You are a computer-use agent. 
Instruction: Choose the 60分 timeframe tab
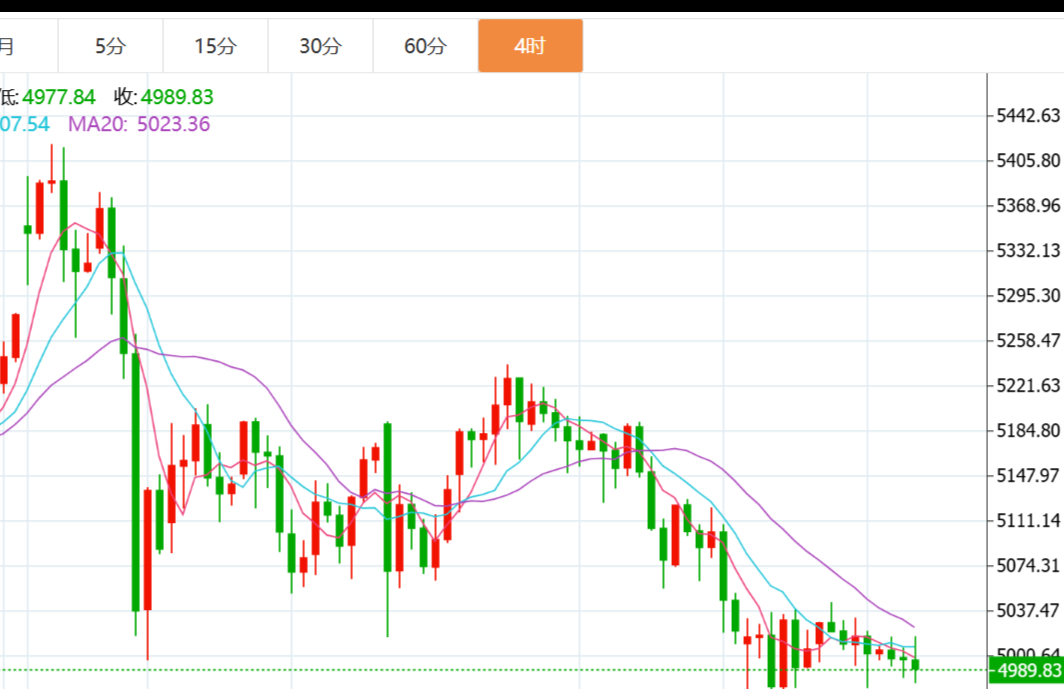425,46
